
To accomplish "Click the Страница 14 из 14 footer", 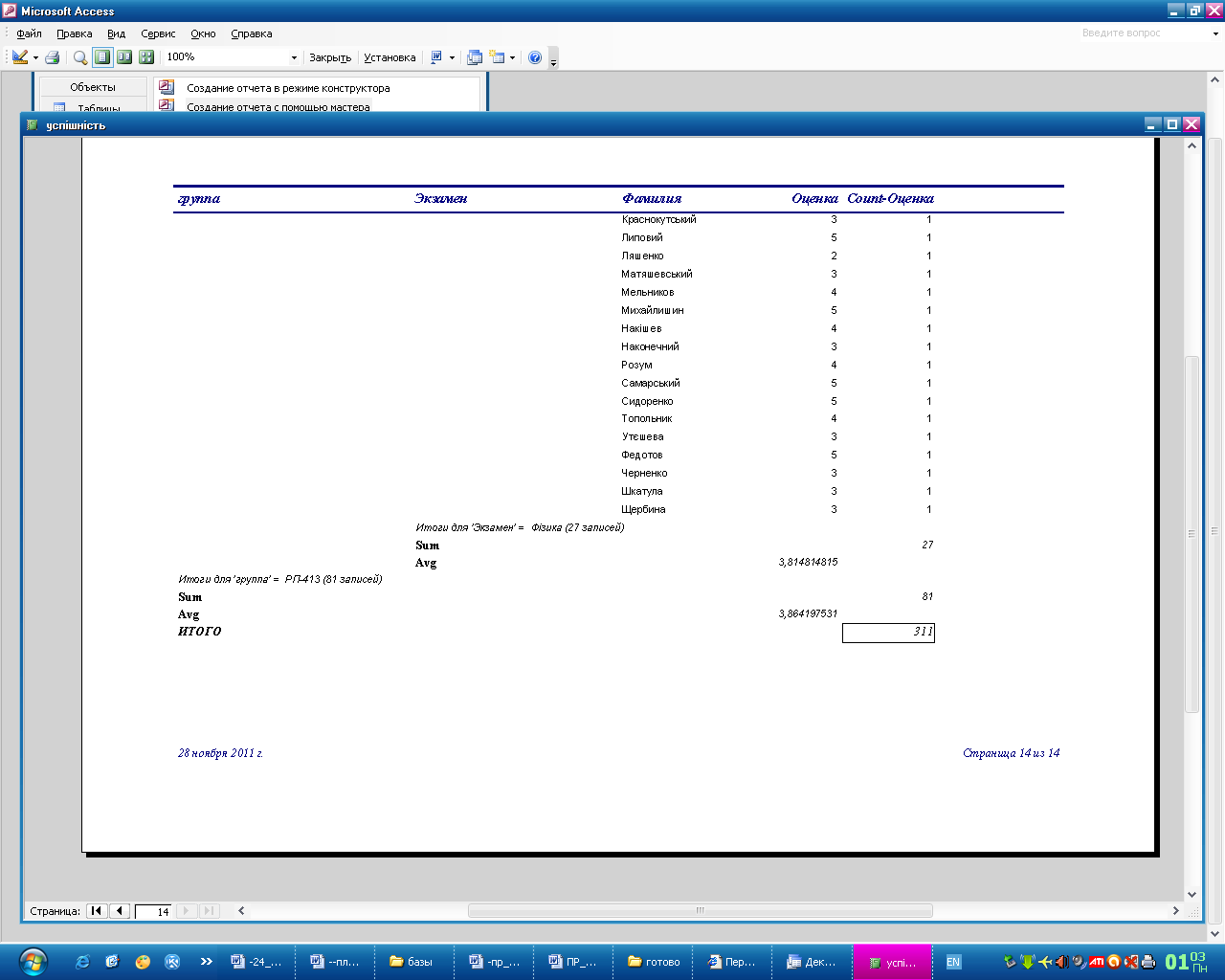I will (1011, 753).
